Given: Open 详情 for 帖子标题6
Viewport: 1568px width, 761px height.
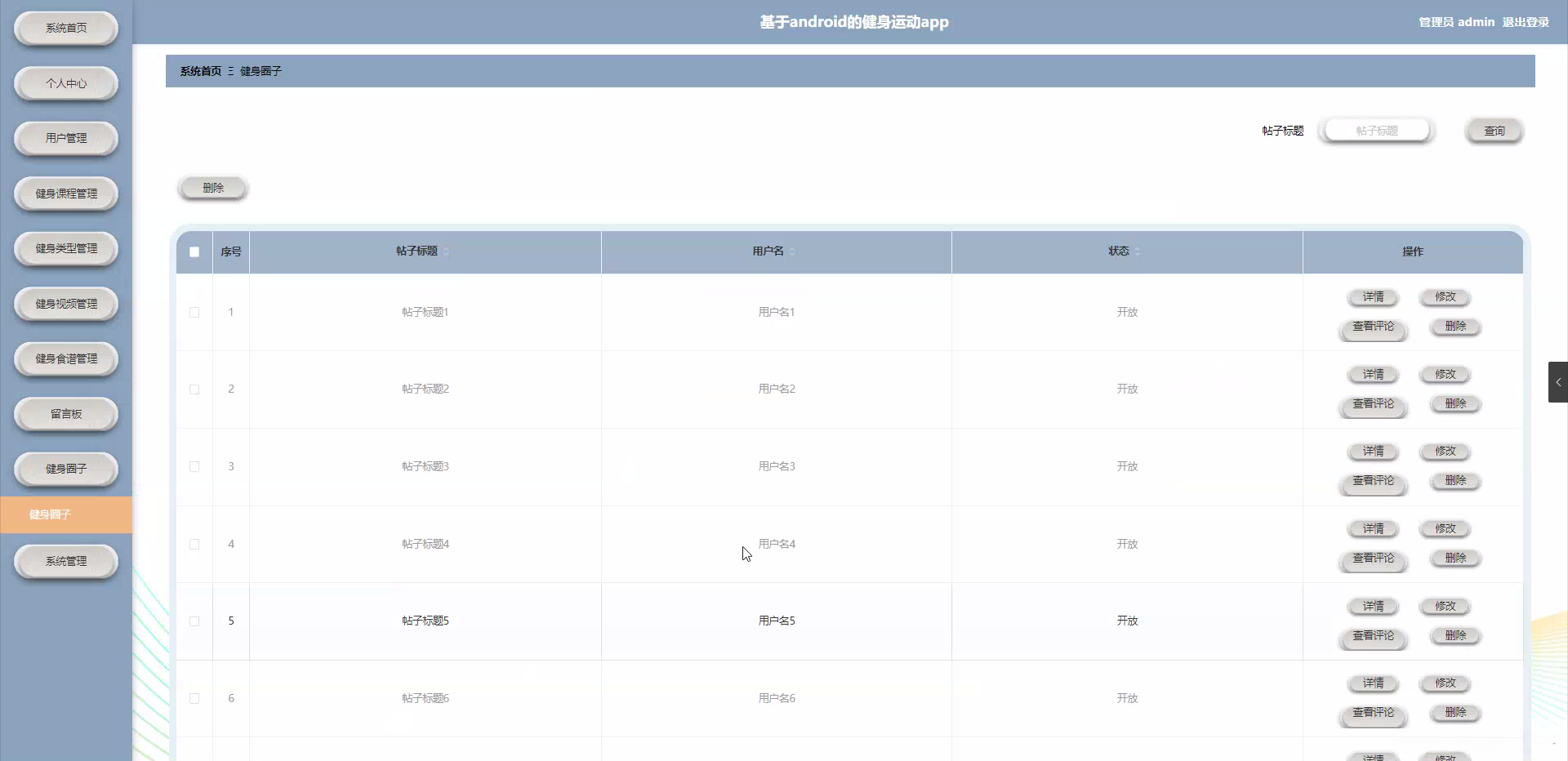Looking at the screenshot, I should (x=1373, y=683).
